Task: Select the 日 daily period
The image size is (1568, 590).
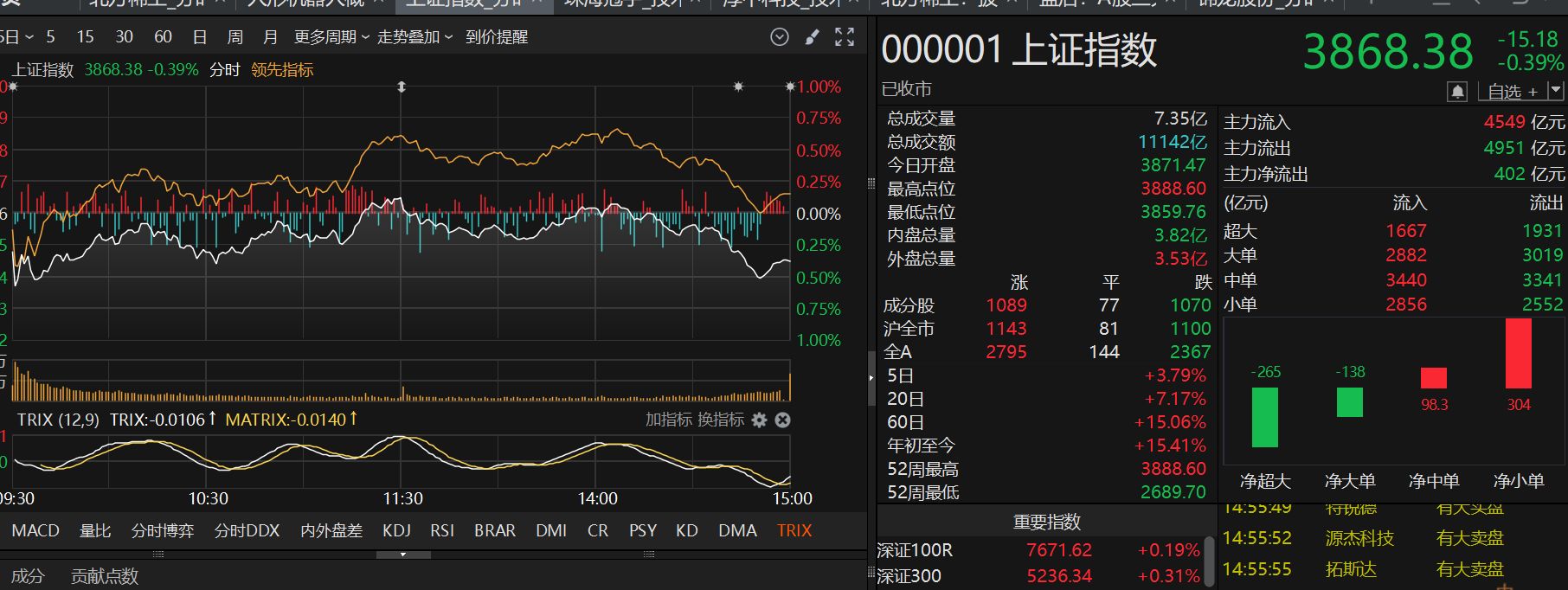Action: click(x=200, y=37)
